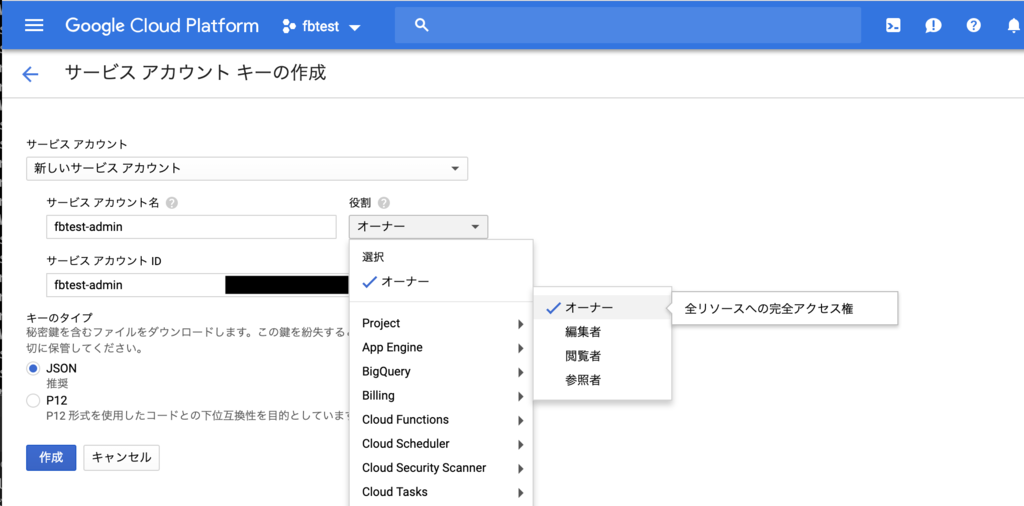Open the 役割 role dropdown showing オーナー
Viewport: 1024px width, 506px height.
418,227
